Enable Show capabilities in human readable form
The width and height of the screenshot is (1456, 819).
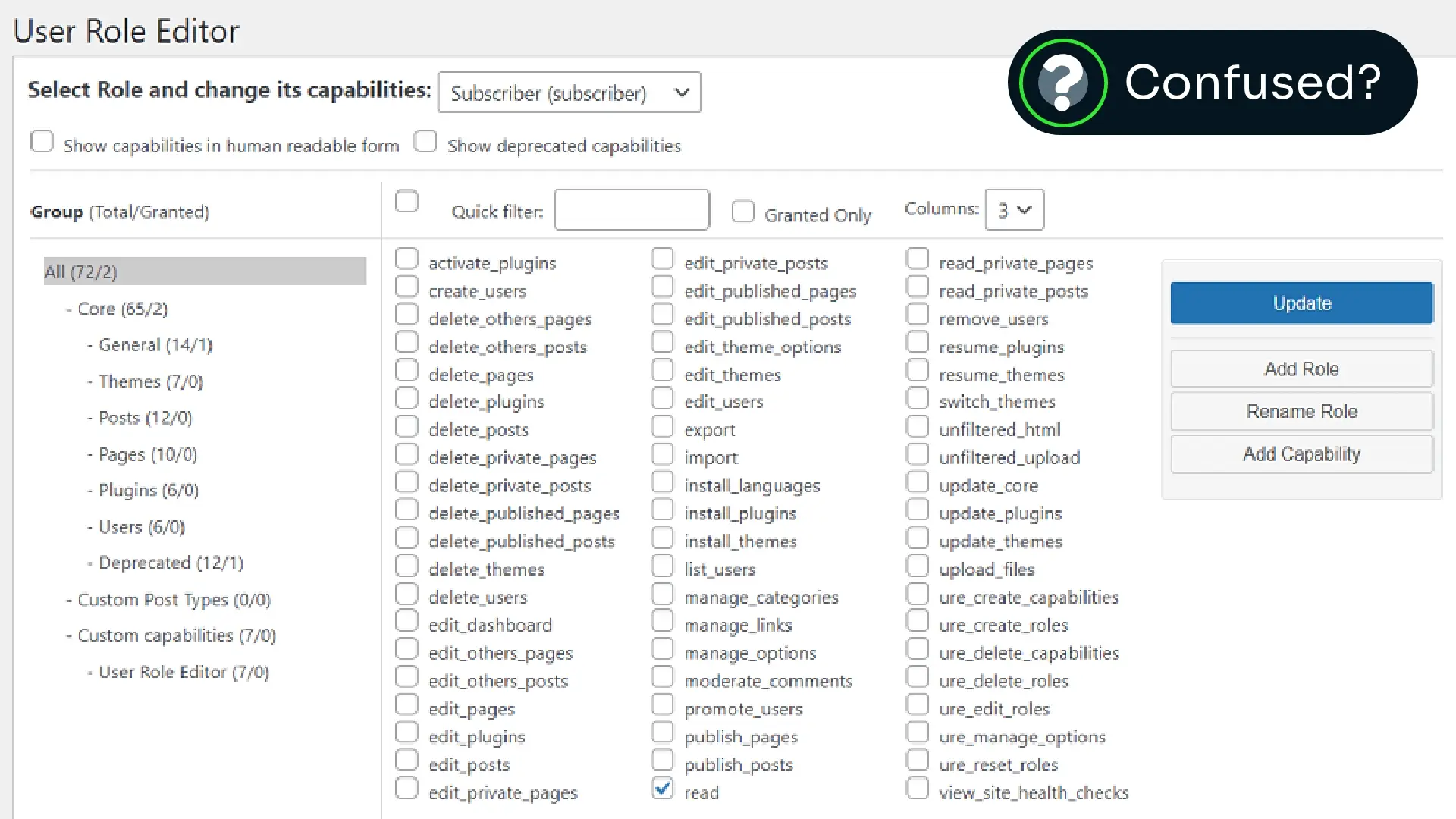(x=42, y=142)
